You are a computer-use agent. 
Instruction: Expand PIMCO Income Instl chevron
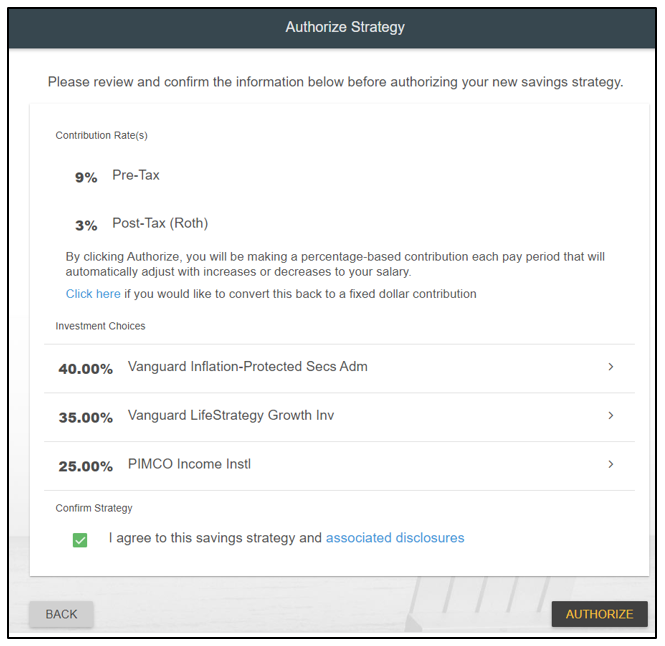coord(611,465)
